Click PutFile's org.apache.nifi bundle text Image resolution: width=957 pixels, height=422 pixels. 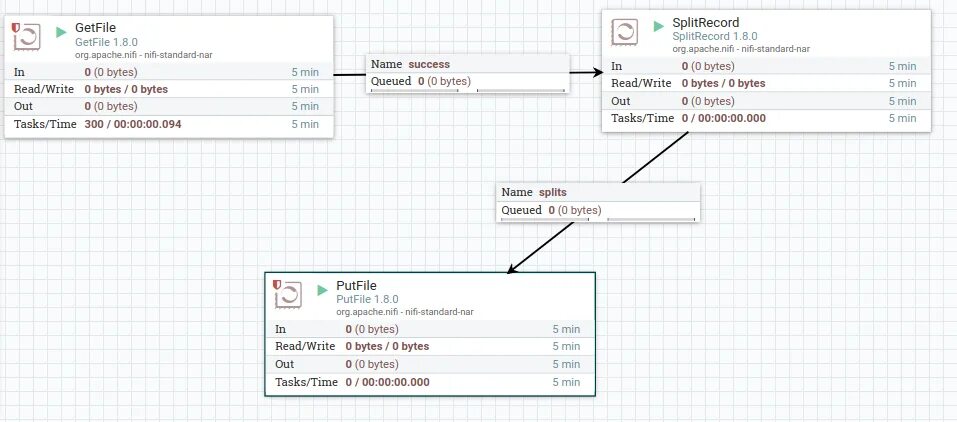click(405, 312)
